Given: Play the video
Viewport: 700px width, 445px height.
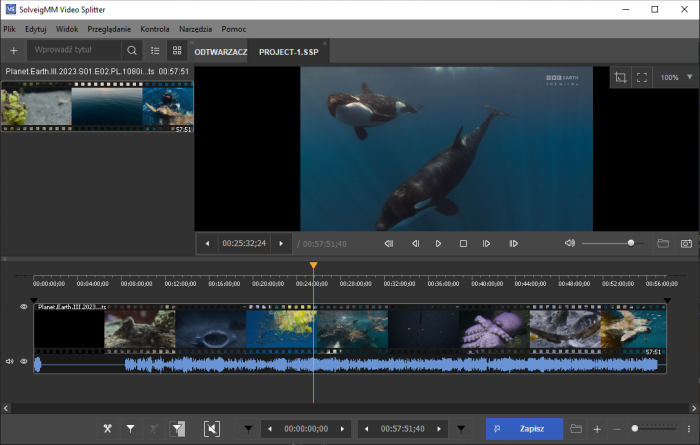Looking at the screenshot, I should [x=438, y=244].
